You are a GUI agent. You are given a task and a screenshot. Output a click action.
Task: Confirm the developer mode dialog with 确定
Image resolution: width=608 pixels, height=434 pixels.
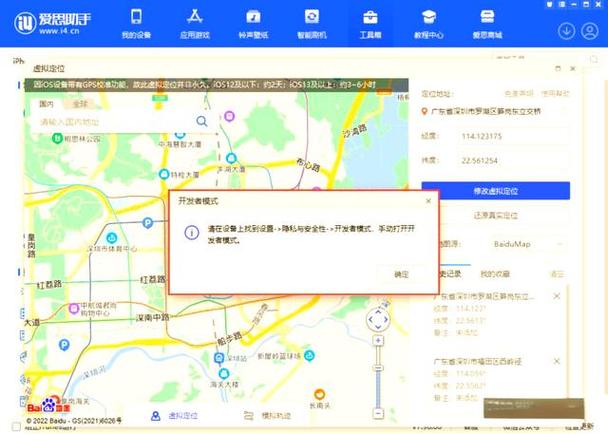pos(401,274)
